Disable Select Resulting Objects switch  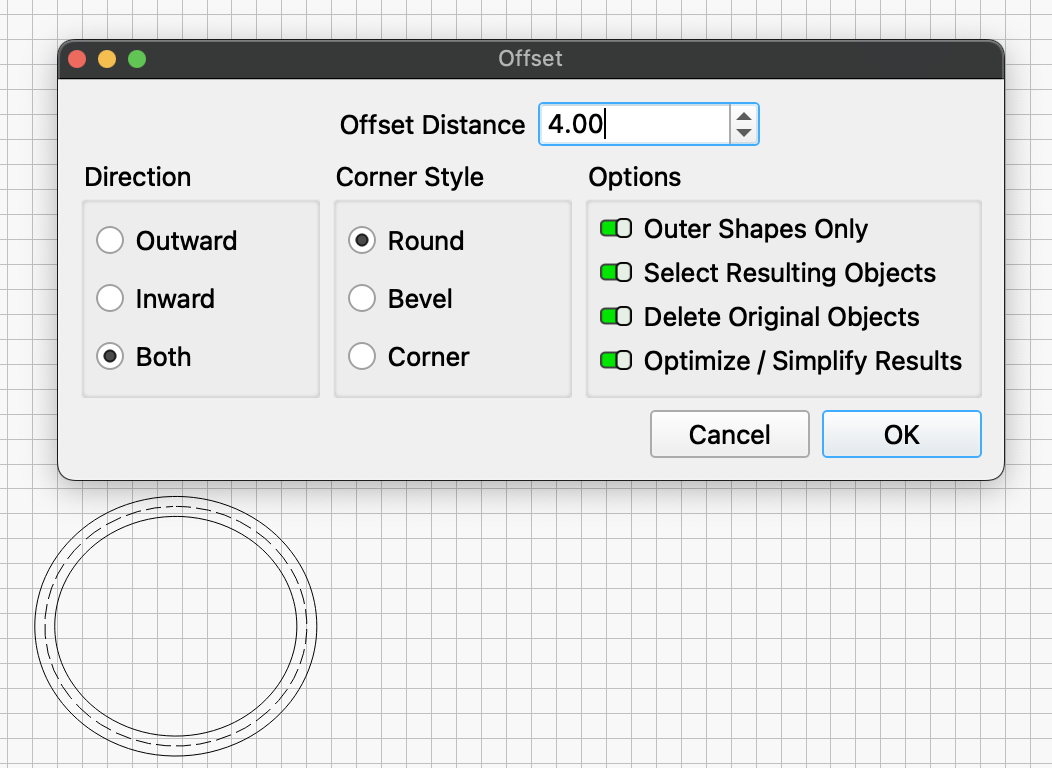(616, 273)
